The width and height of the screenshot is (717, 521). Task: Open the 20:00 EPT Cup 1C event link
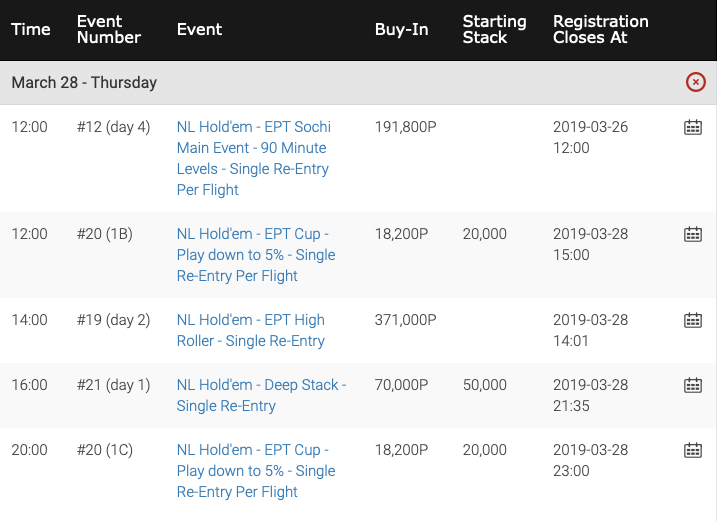pos(256,471)
